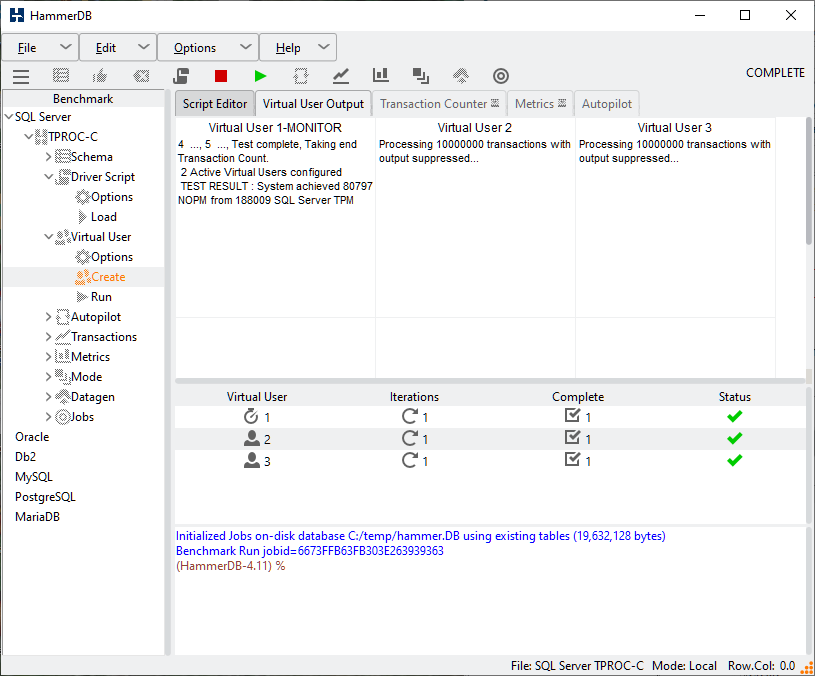The height and width of the screenshot is (676, 815).
Task: Collapse the TPROC-C tree node
Action: [x=29, y=137]
